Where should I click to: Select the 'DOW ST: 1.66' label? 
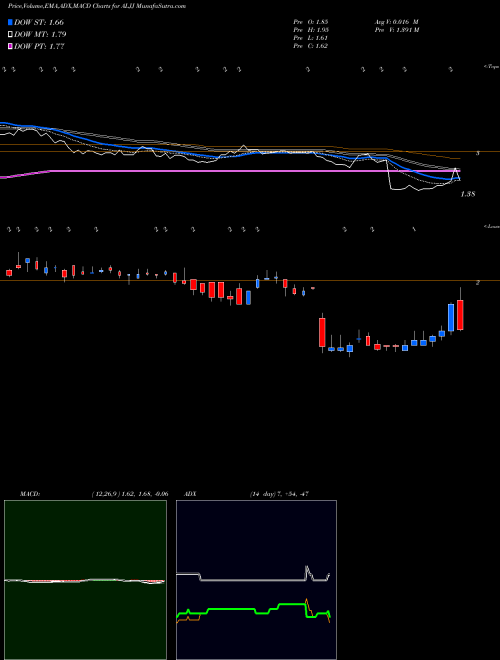click(x=39, y=22)
